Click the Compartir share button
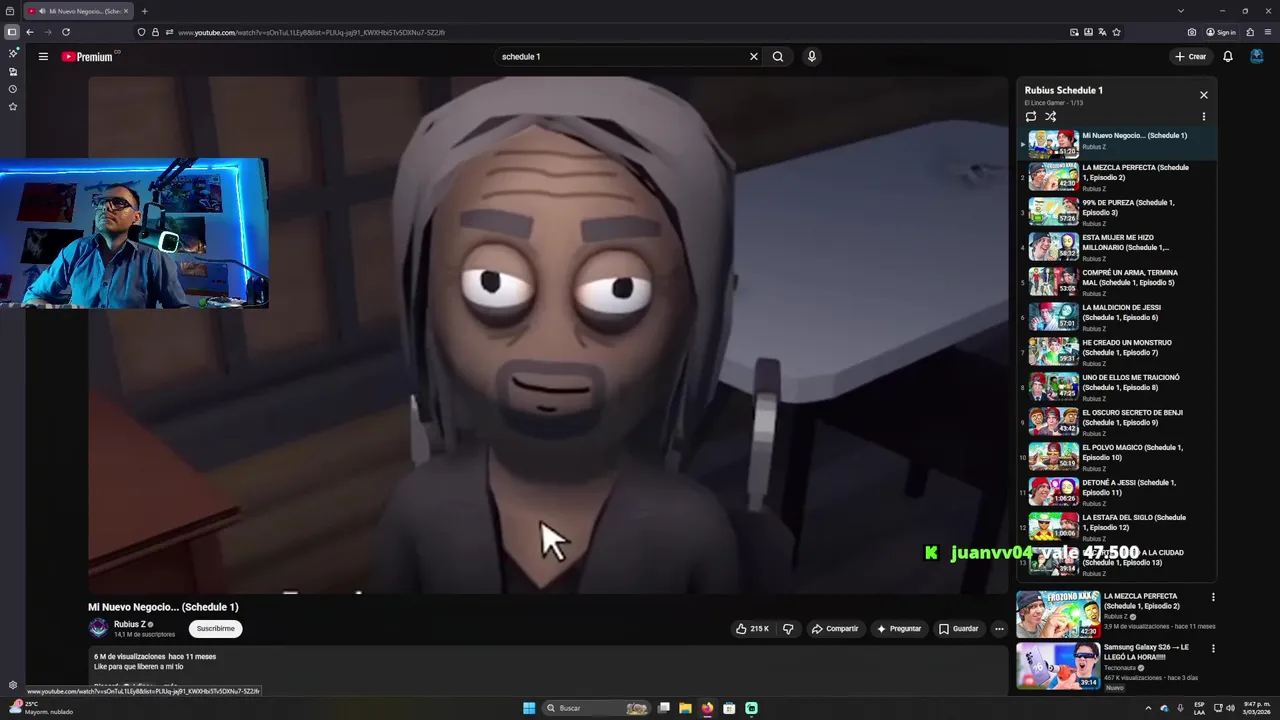This screenshot has height=720, width=1280. [835, 629]
